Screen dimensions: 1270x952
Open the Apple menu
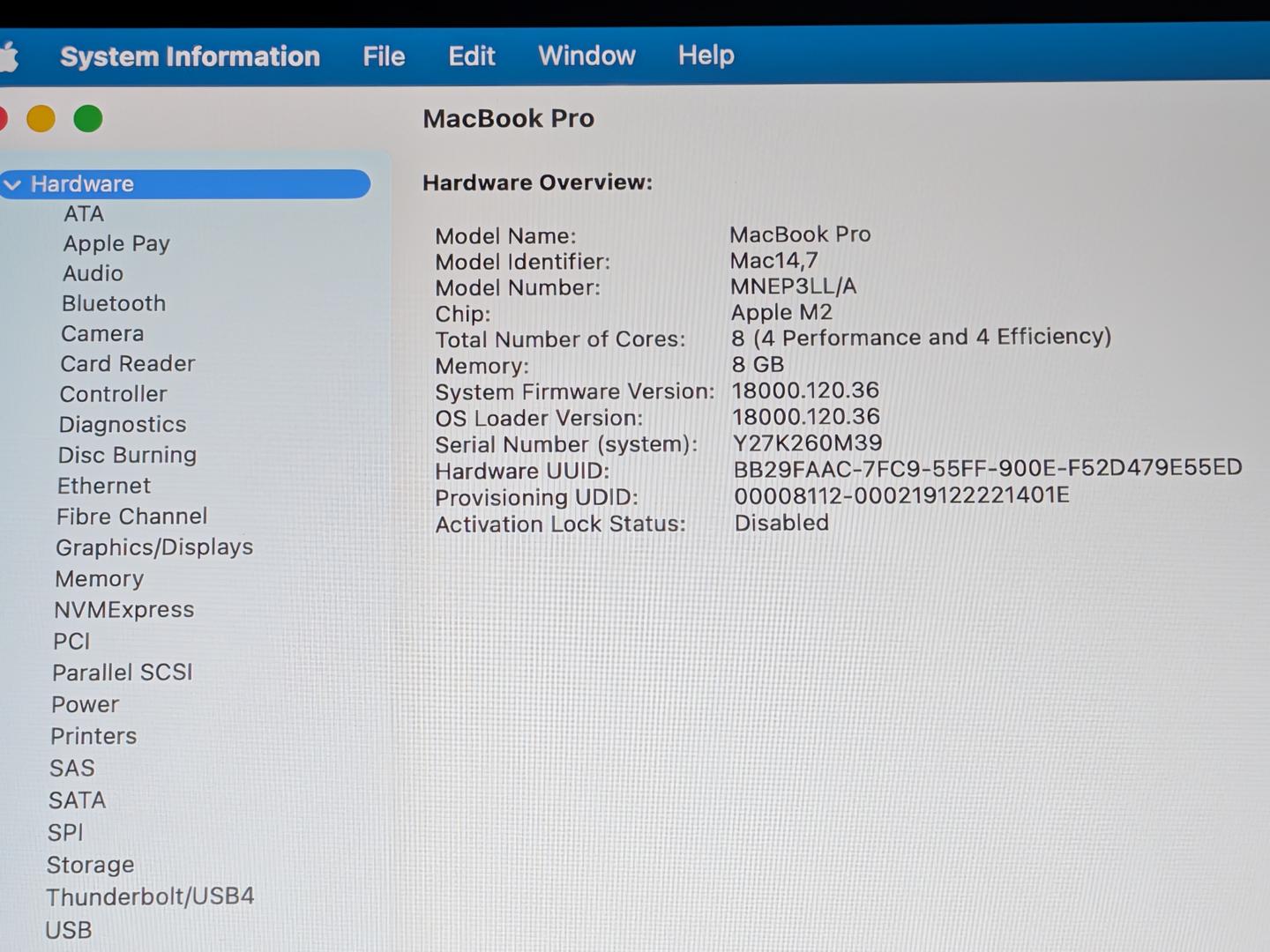coord(8,57)
